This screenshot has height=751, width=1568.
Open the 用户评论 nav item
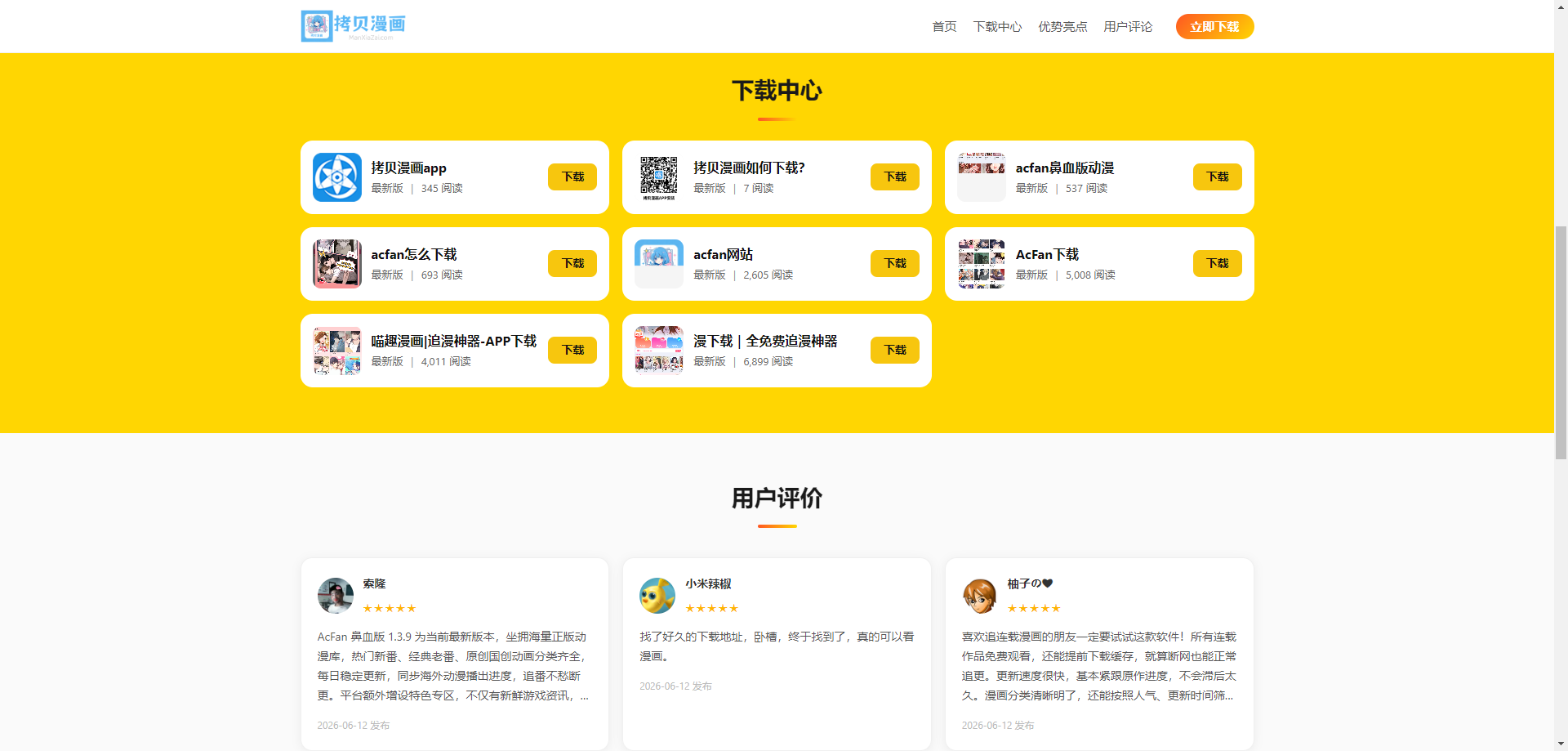click(x=1128, y=27)
